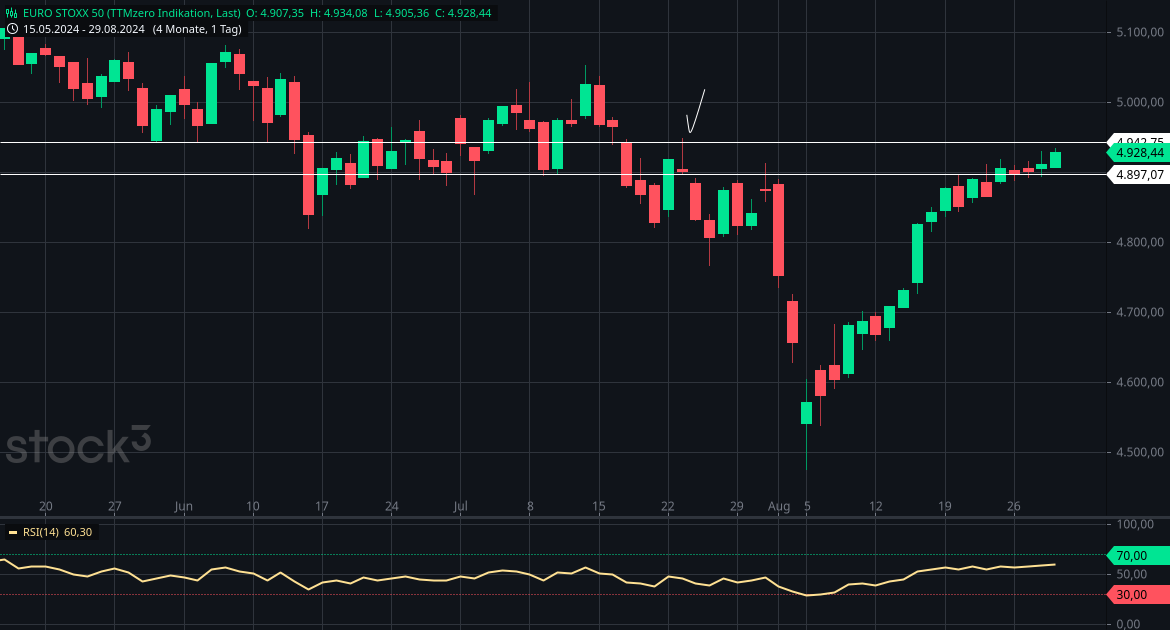Click the date label 8 on time axis

tap(531, 506)
